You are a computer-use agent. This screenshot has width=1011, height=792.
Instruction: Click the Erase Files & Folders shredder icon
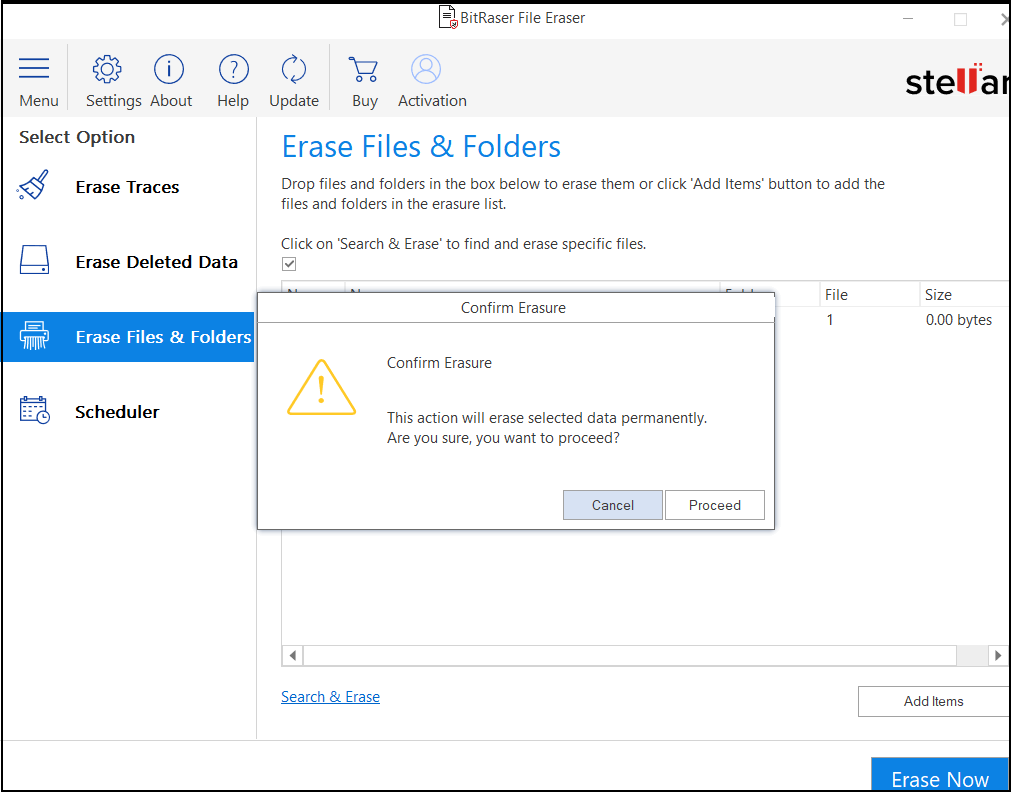pos(35,336)
